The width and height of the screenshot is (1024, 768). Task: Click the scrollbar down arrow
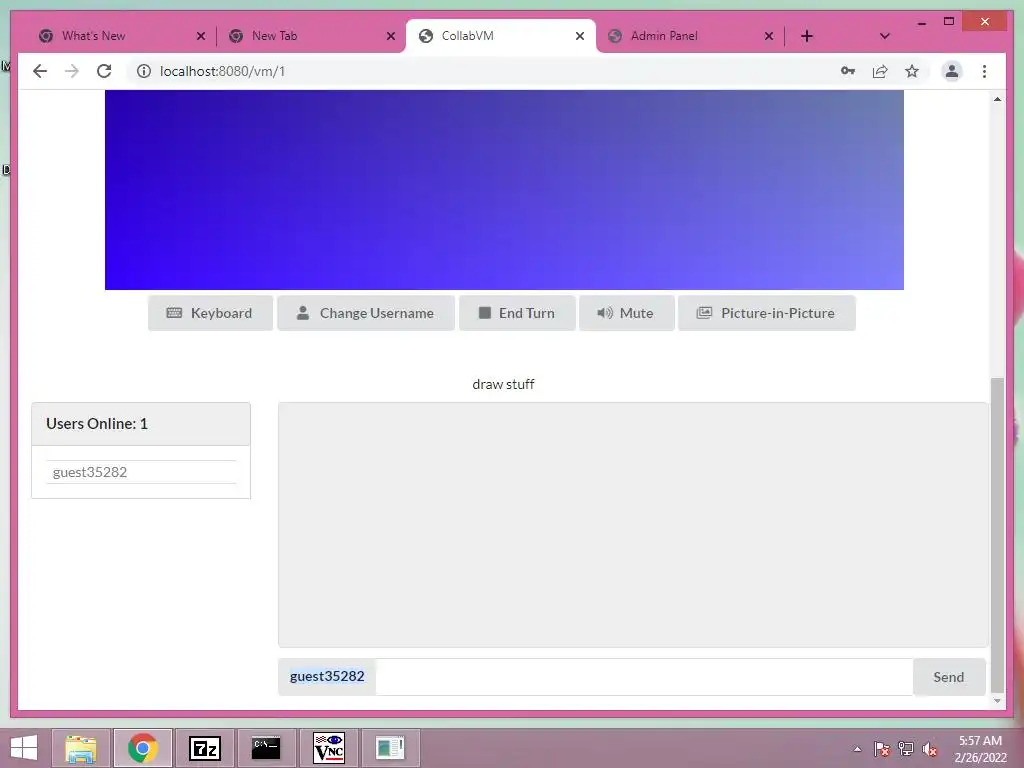click(x=997, y=701)
